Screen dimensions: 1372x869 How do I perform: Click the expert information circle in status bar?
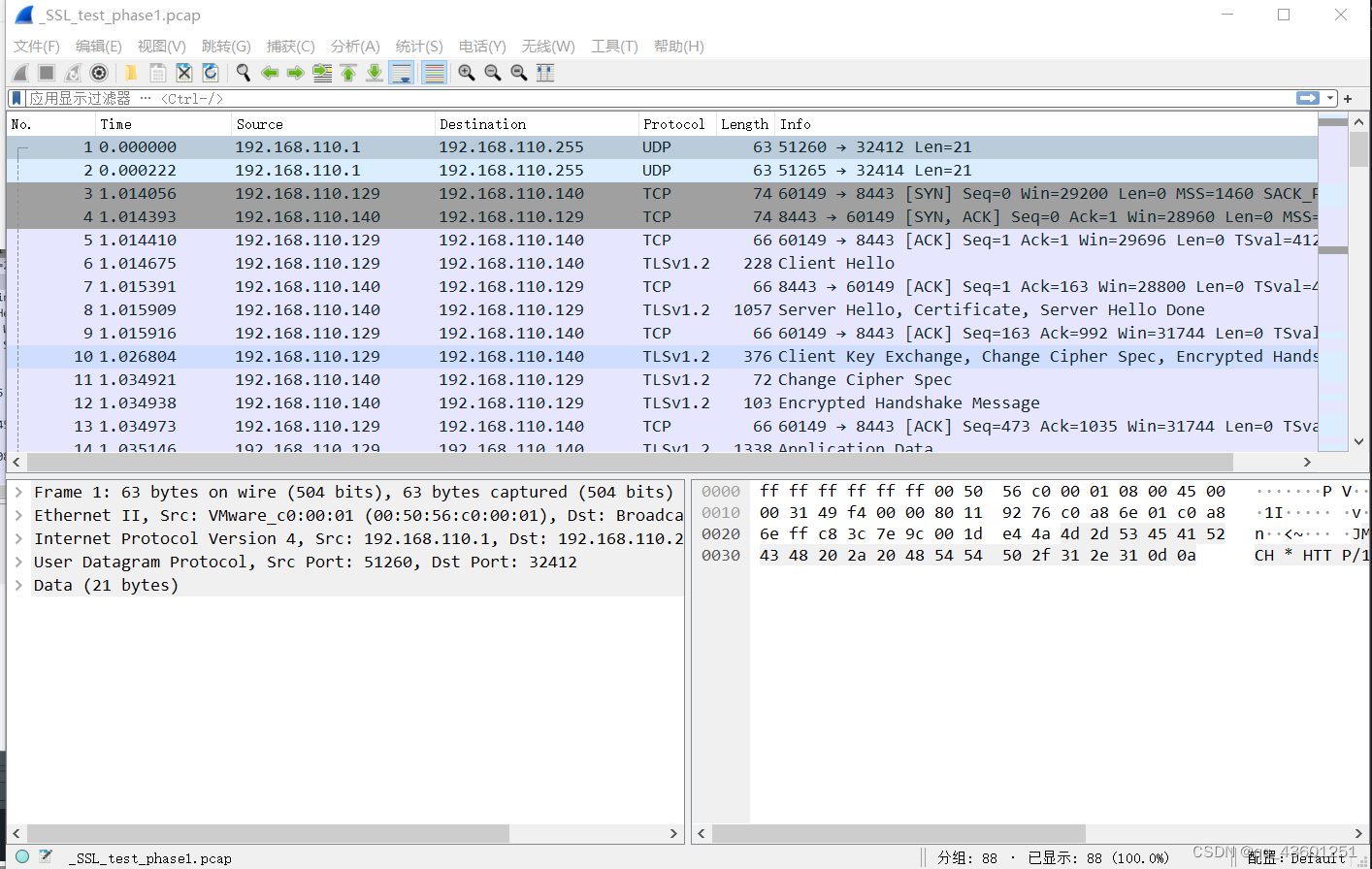pos(22,856)
